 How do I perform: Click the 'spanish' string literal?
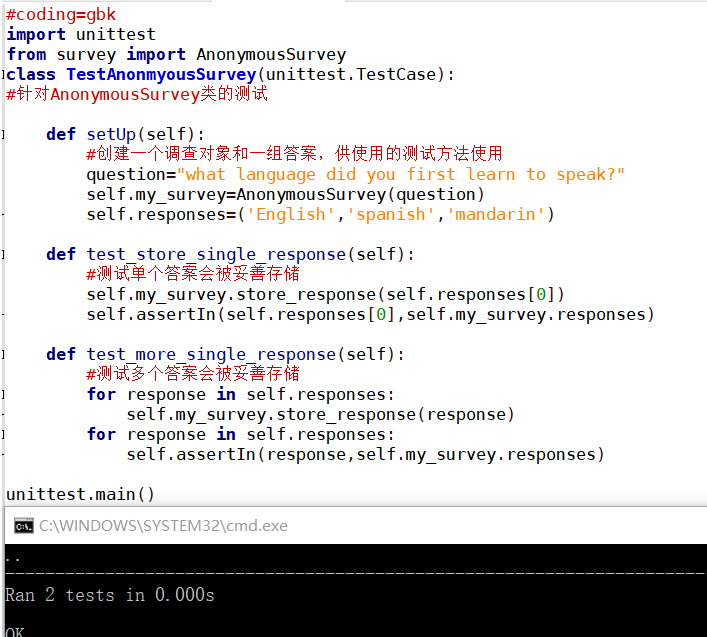(x=391, y=215)
